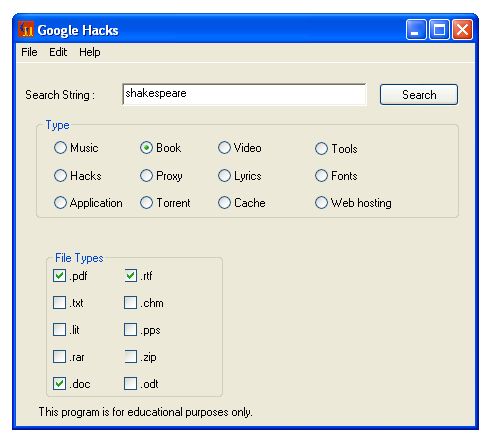
Task: Open the Edit menu
Action: [58, 52]
